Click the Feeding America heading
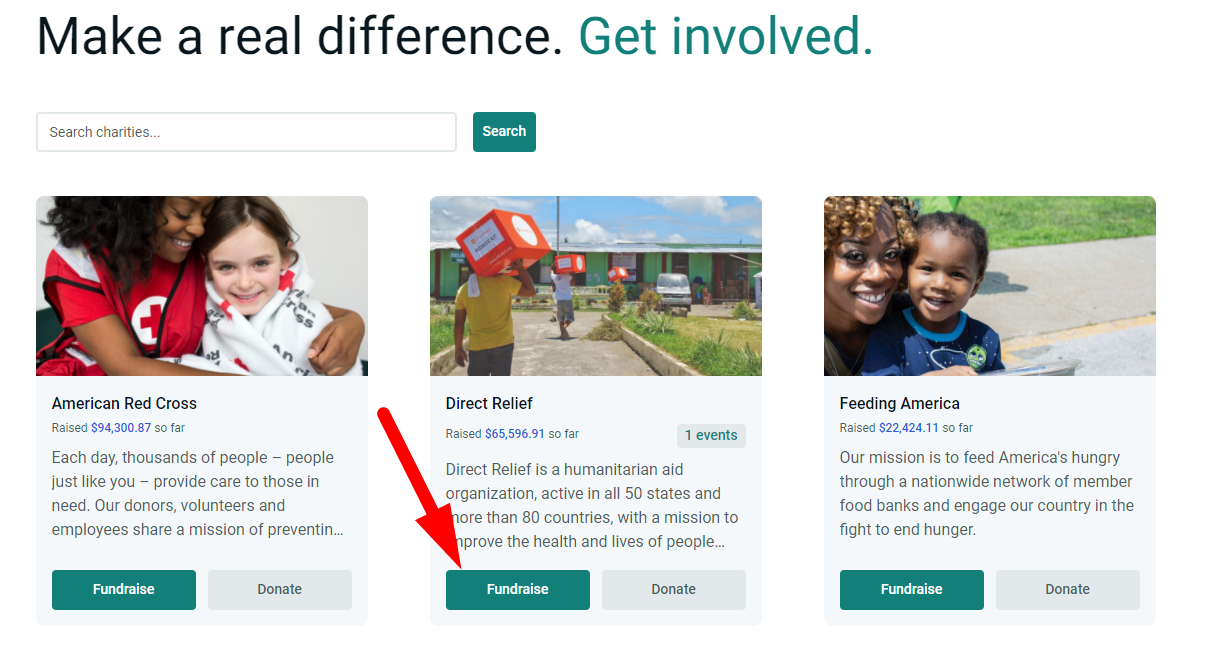Viewport: 1219px width, 661px height. 900,404
